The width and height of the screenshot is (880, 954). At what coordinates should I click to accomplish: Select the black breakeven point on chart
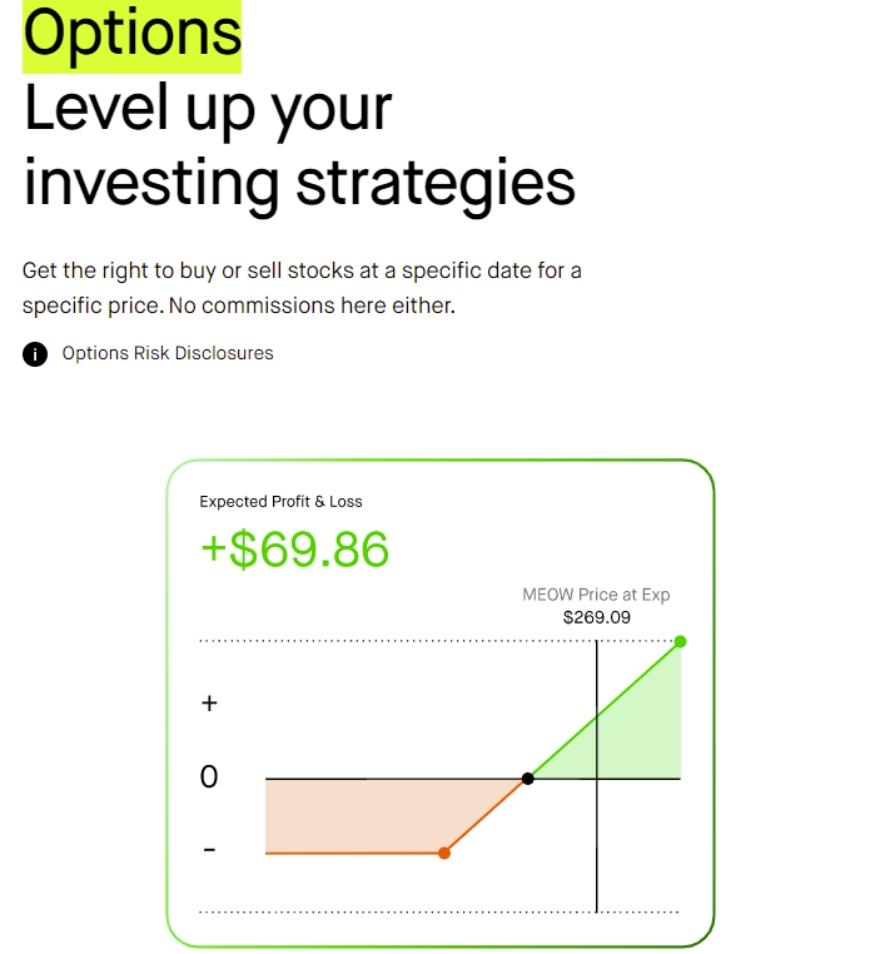tap(528, 778)
